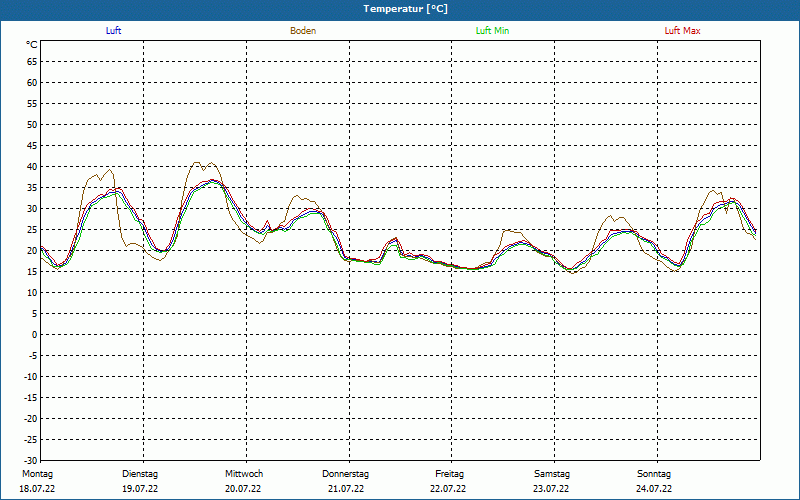Click the y-axis value '45'
800x500 pixels.
(32, 145)
